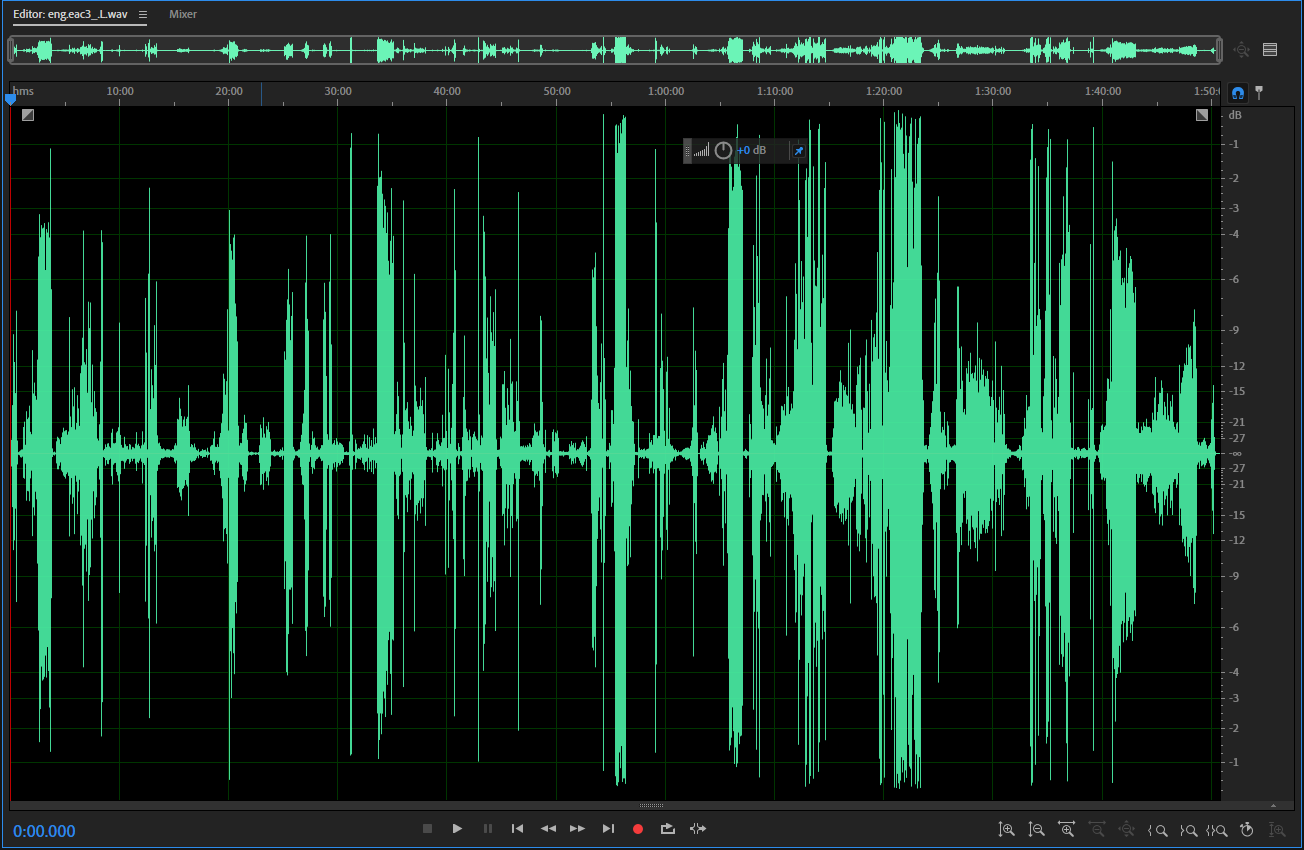
Task: Toggle Skip Selection
Action: pyautogui.click(x=698, y=829)
